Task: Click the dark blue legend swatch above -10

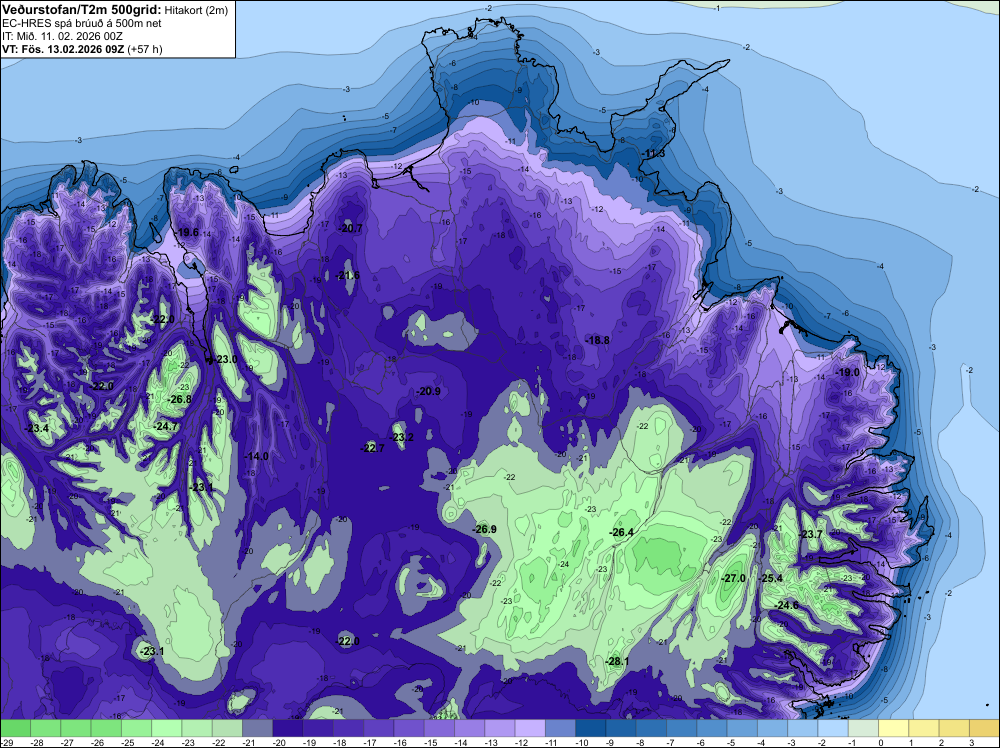Action: pyautogui.click(x=591, y=728)
